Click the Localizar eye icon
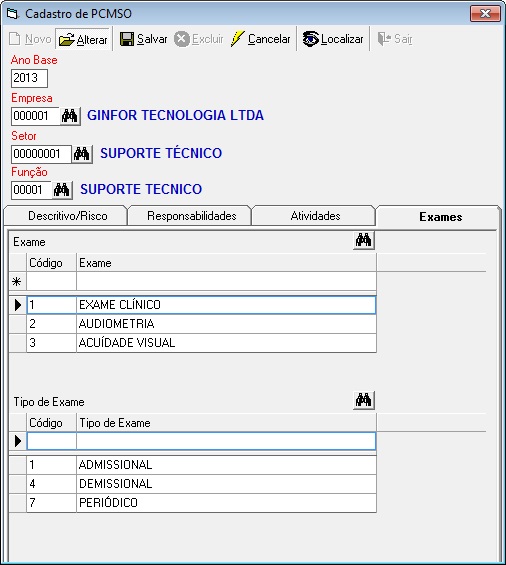This screenshot has width=506, height=565. 310,39
